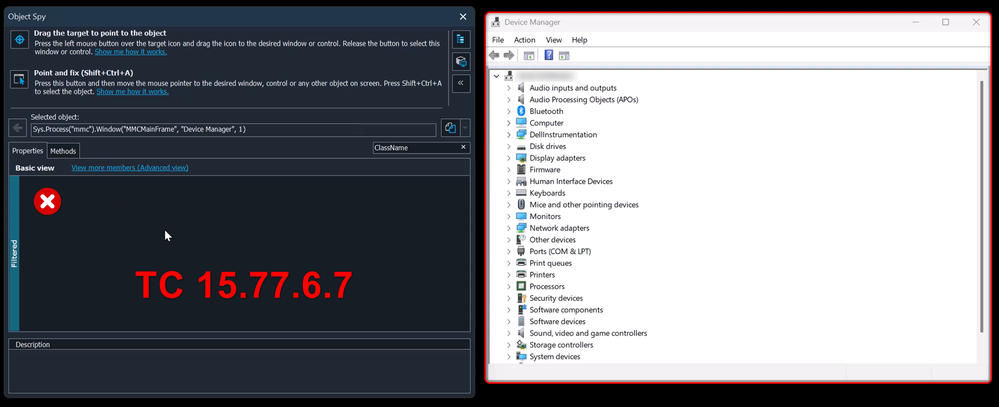Screen dimensions: 999x407
Task: Click the Selected object text field
Action: [x=232, y=129]
